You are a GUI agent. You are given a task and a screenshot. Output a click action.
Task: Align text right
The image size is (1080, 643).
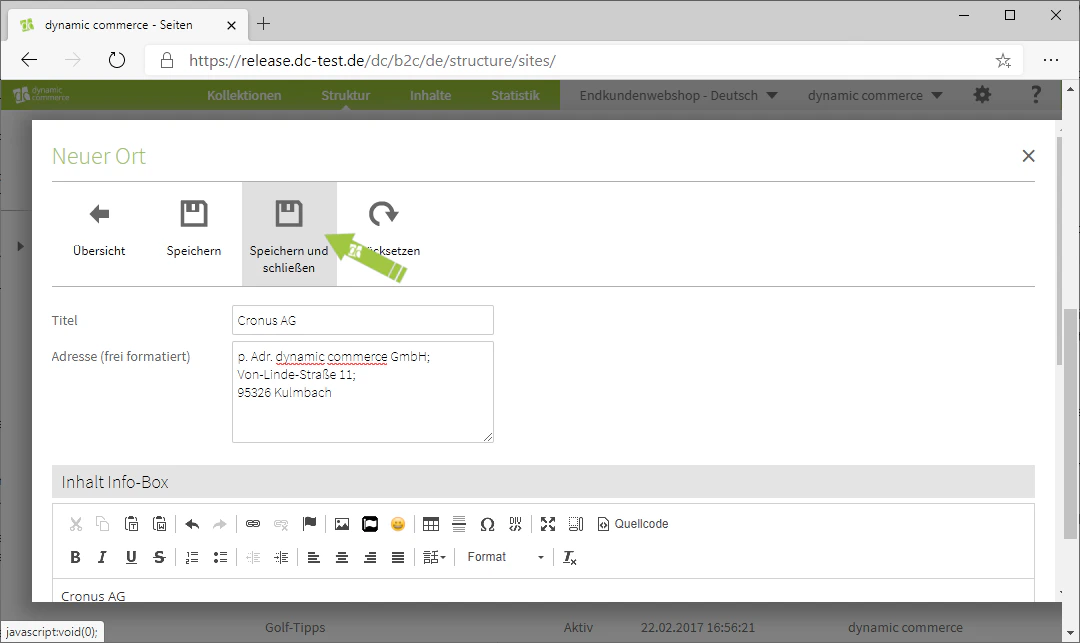370,557
